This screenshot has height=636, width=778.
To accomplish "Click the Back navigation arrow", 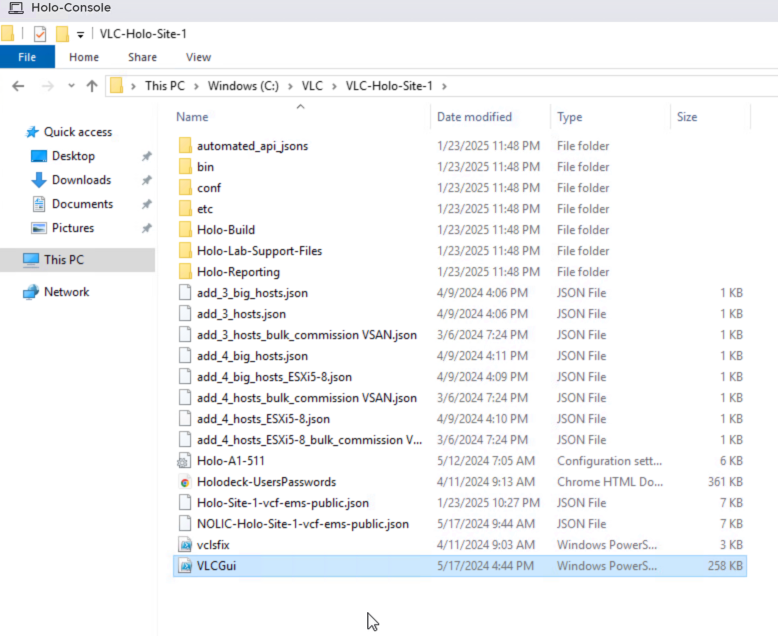I will (x=18, y=86).
